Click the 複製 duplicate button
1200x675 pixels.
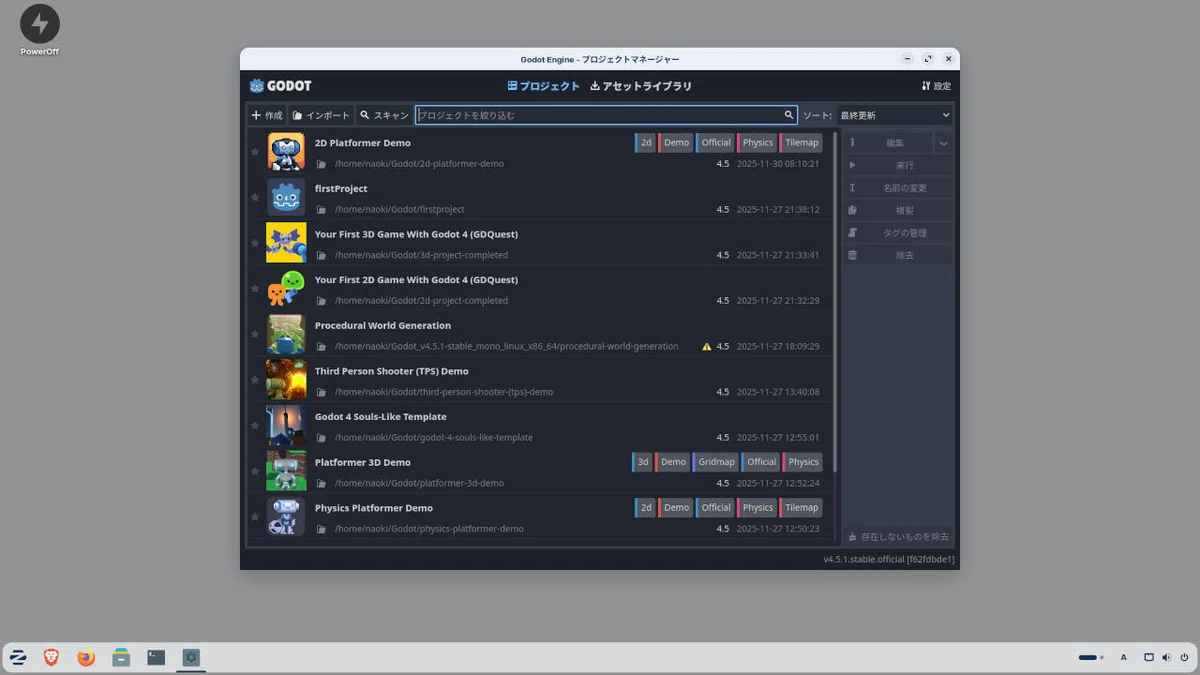tap(898, 210)
